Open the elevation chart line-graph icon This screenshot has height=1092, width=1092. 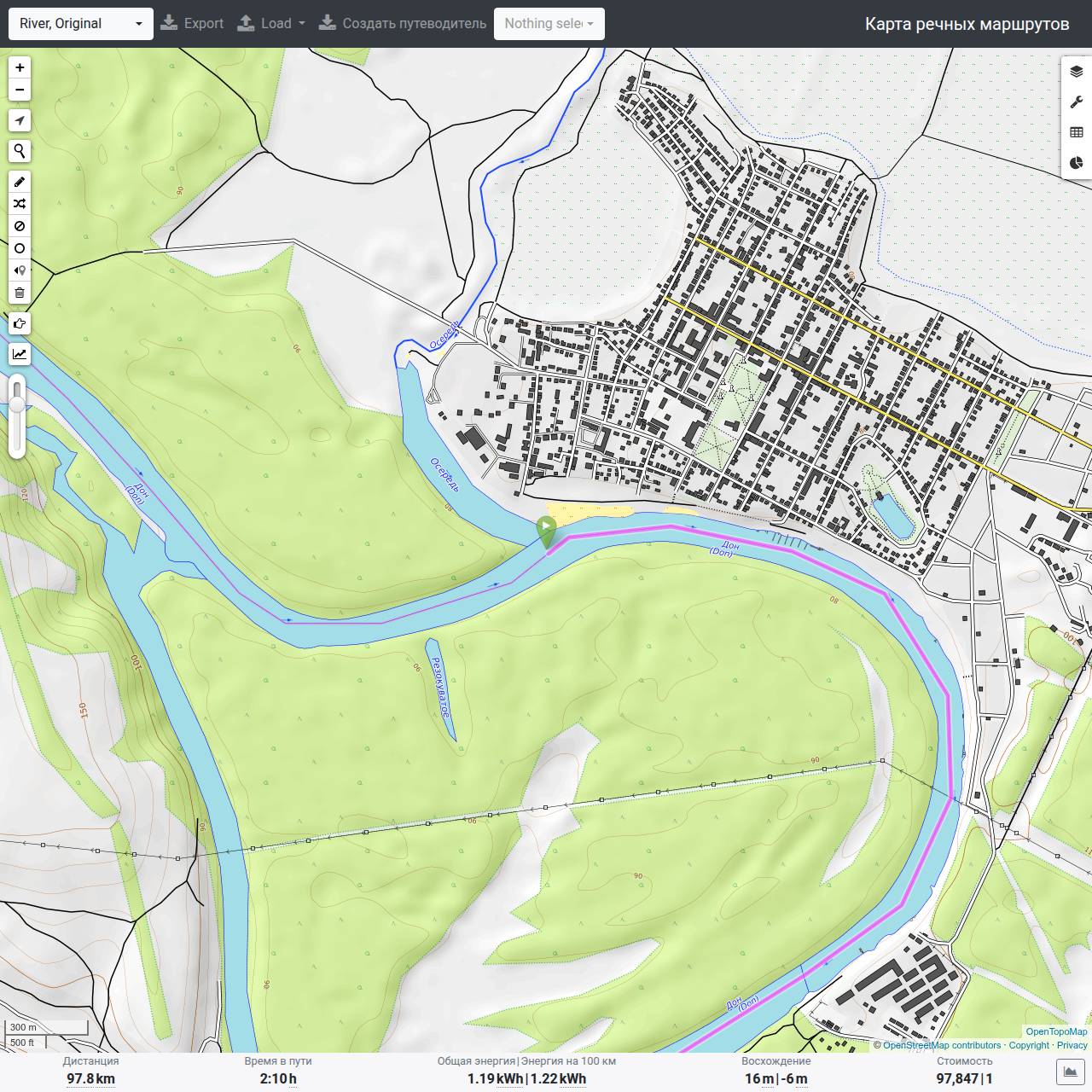(x=20, y=354)
